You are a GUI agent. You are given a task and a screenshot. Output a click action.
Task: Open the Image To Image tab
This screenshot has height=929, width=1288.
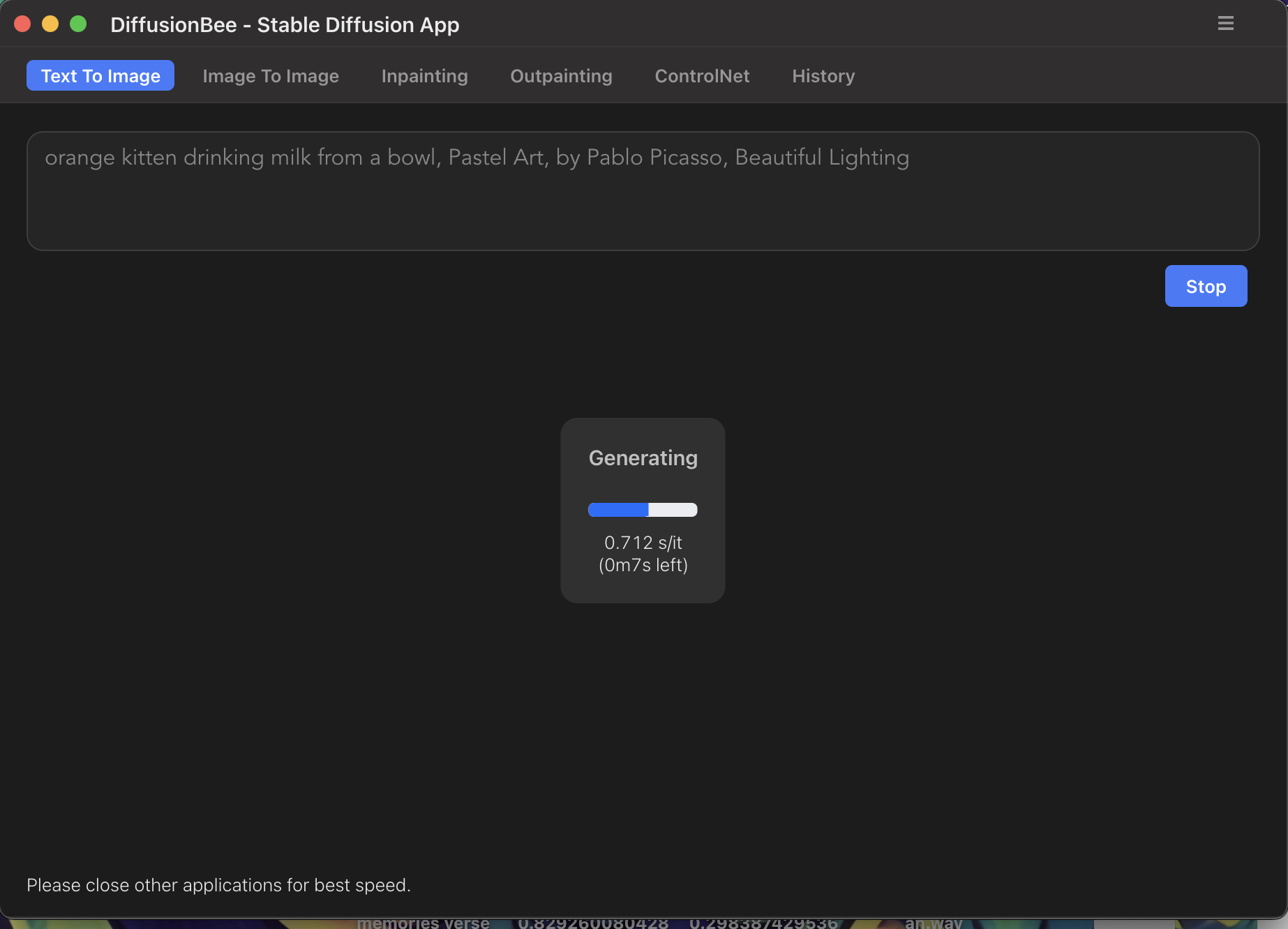point(271,76)
